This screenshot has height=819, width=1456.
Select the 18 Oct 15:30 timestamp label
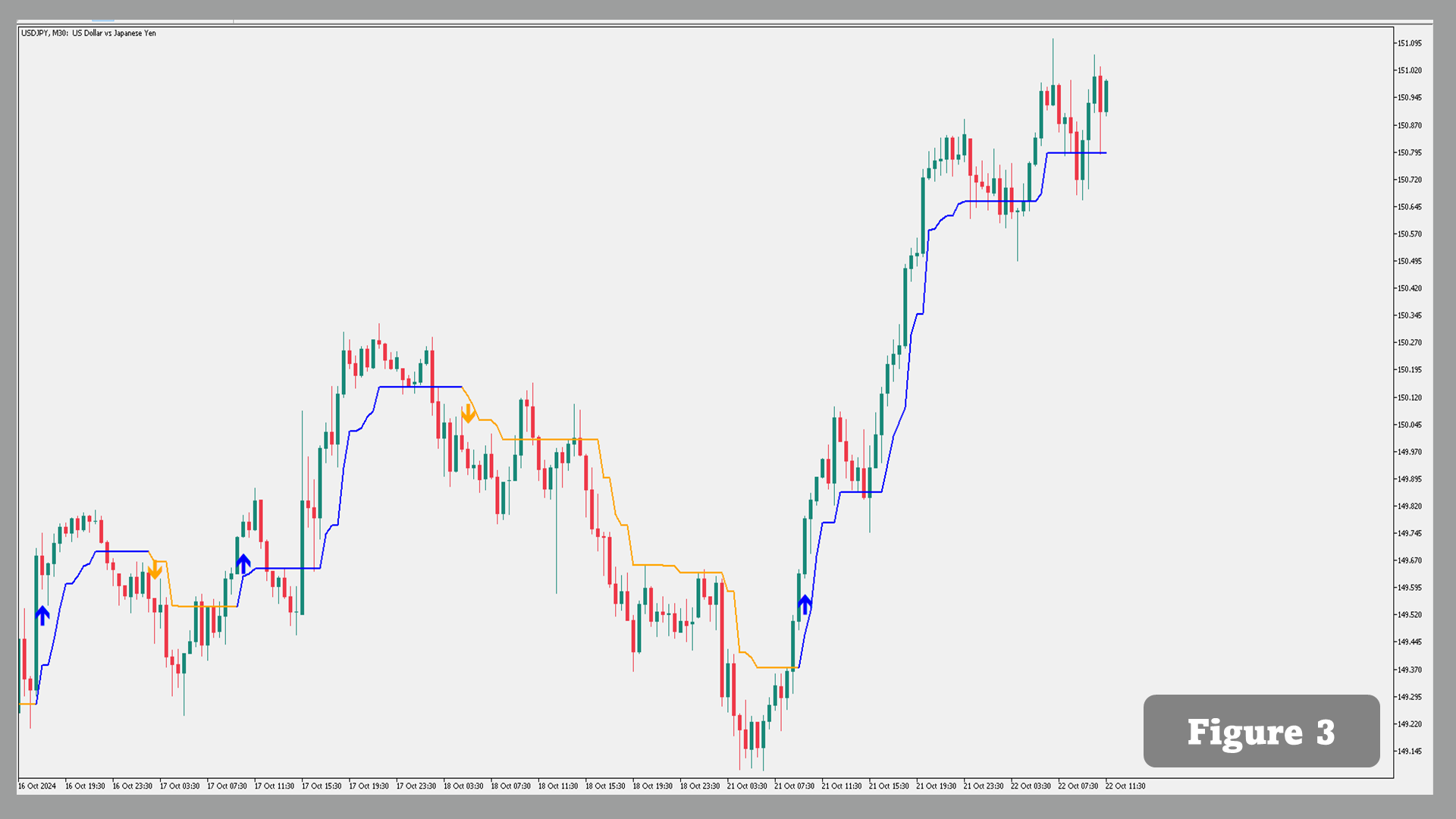point(607,786)
